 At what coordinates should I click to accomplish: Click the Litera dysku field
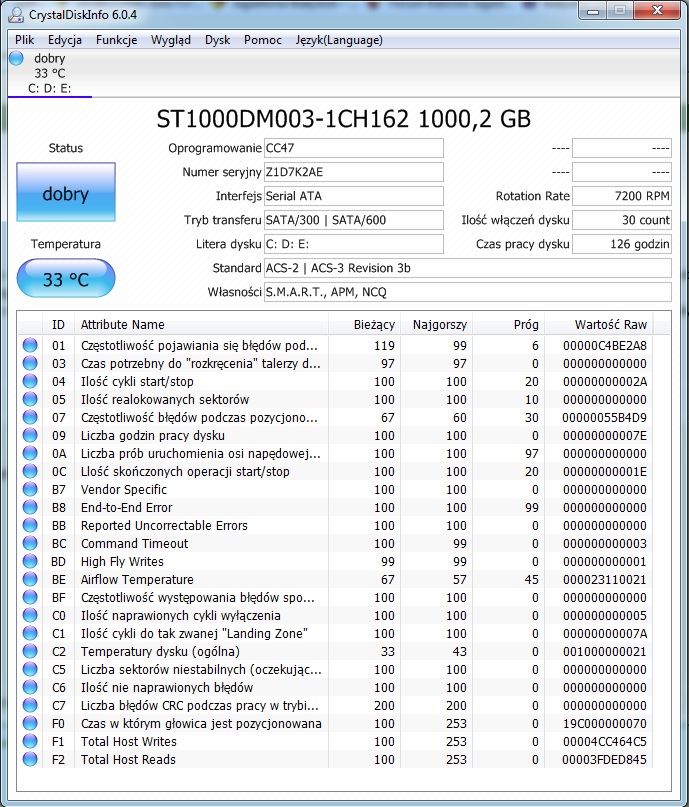point(354,244)
